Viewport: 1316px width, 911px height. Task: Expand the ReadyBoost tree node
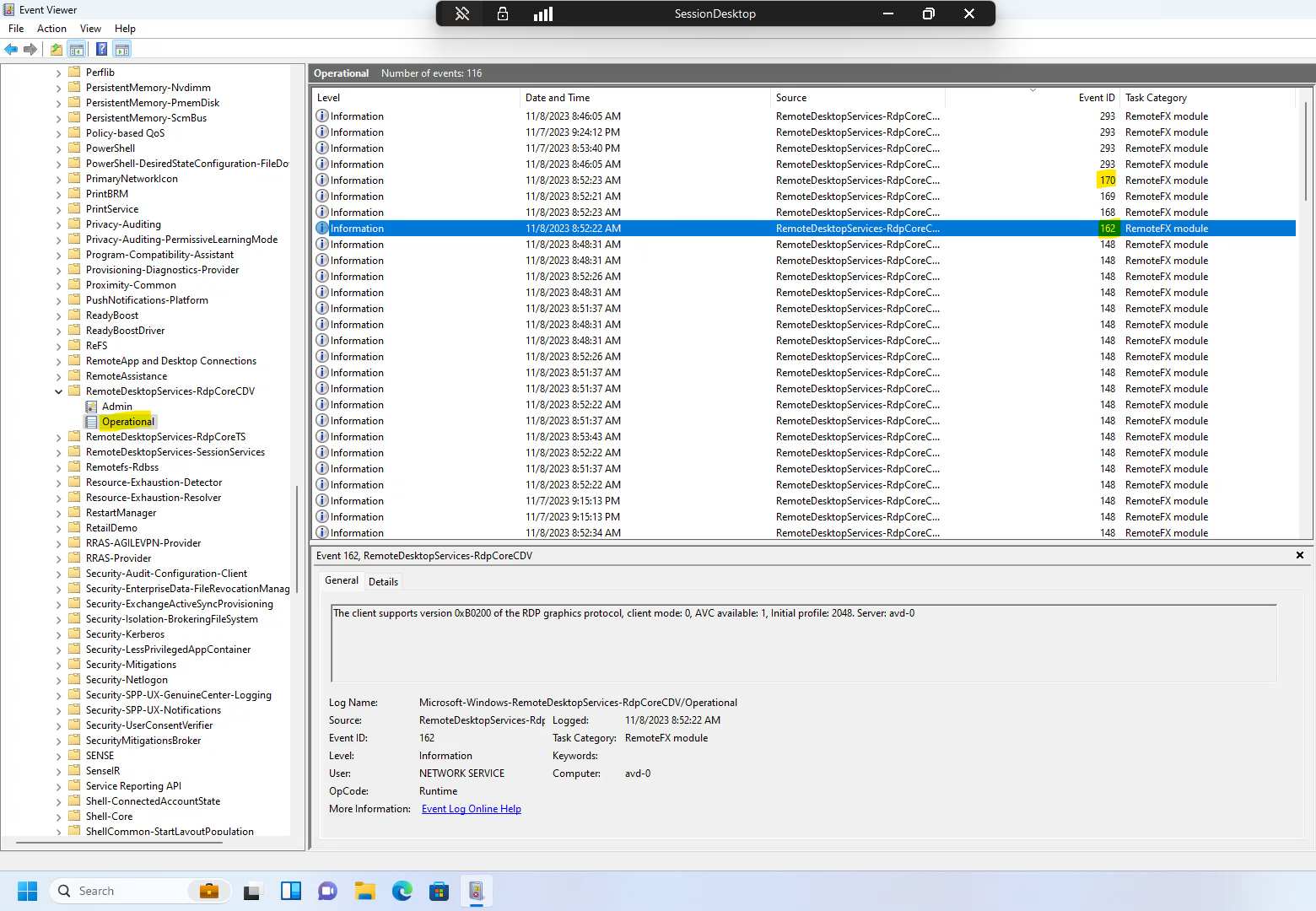[58, 315]
